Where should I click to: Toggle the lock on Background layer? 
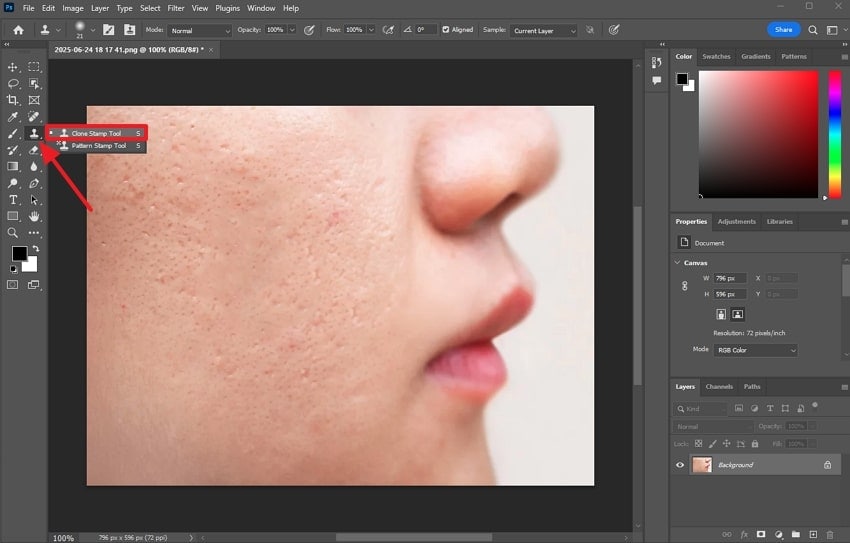[x=828, y=465]
